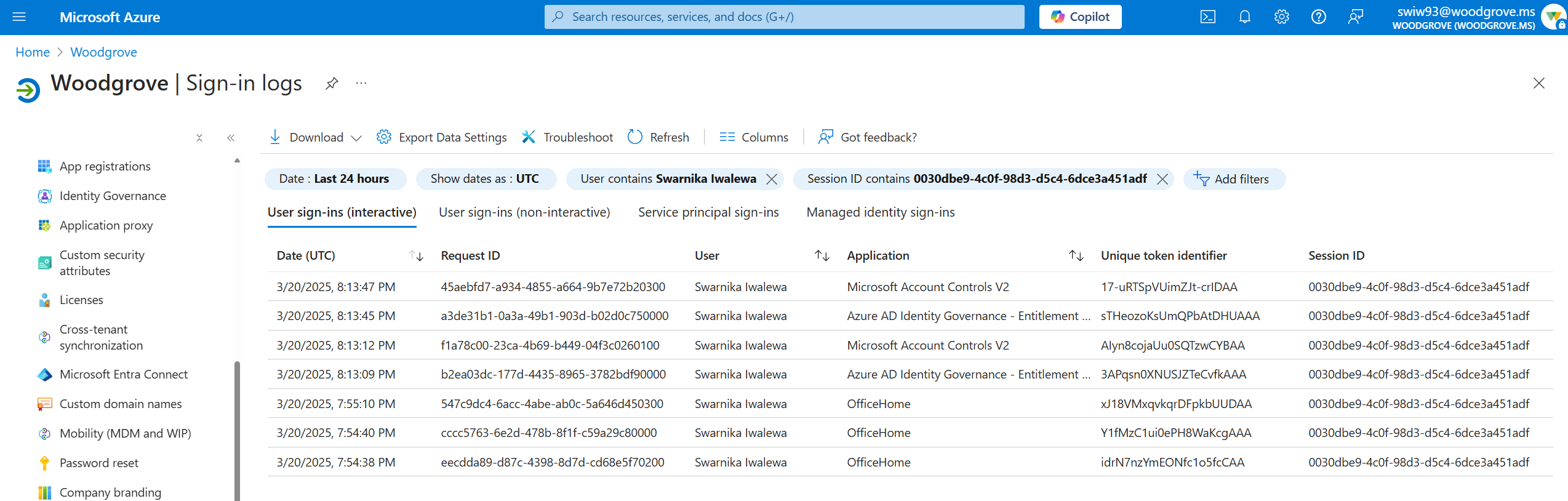Screen dimensions: 1568x501
Task: Click the search resources input field
Action: click(785, 17)
